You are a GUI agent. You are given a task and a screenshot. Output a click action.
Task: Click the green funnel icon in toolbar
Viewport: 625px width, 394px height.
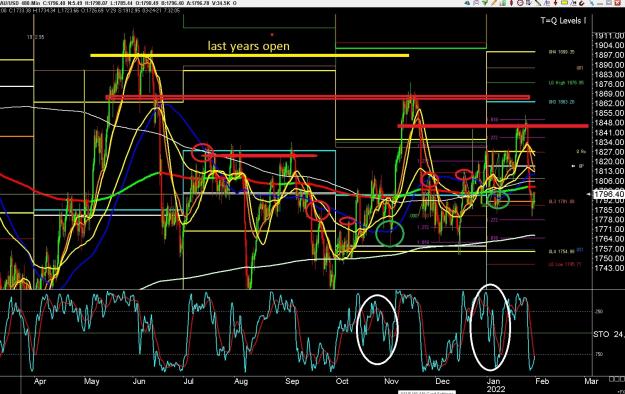tap(485, 2)
